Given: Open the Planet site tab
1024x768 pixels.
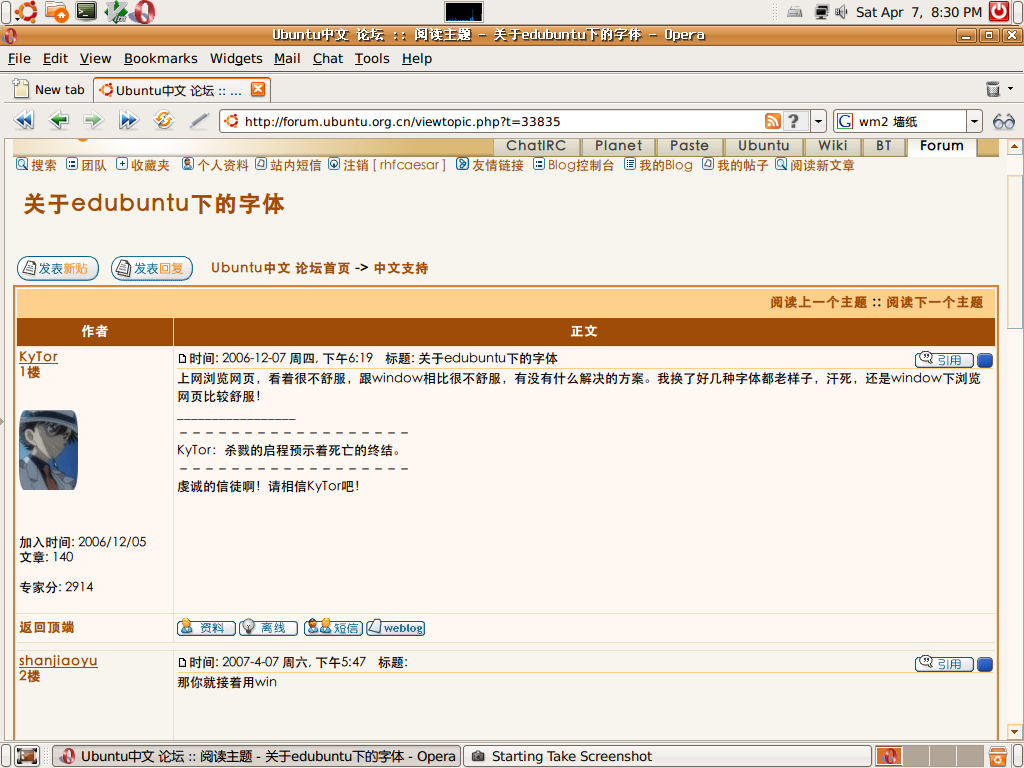Looking at the screenshot, I should pos(618,146).
